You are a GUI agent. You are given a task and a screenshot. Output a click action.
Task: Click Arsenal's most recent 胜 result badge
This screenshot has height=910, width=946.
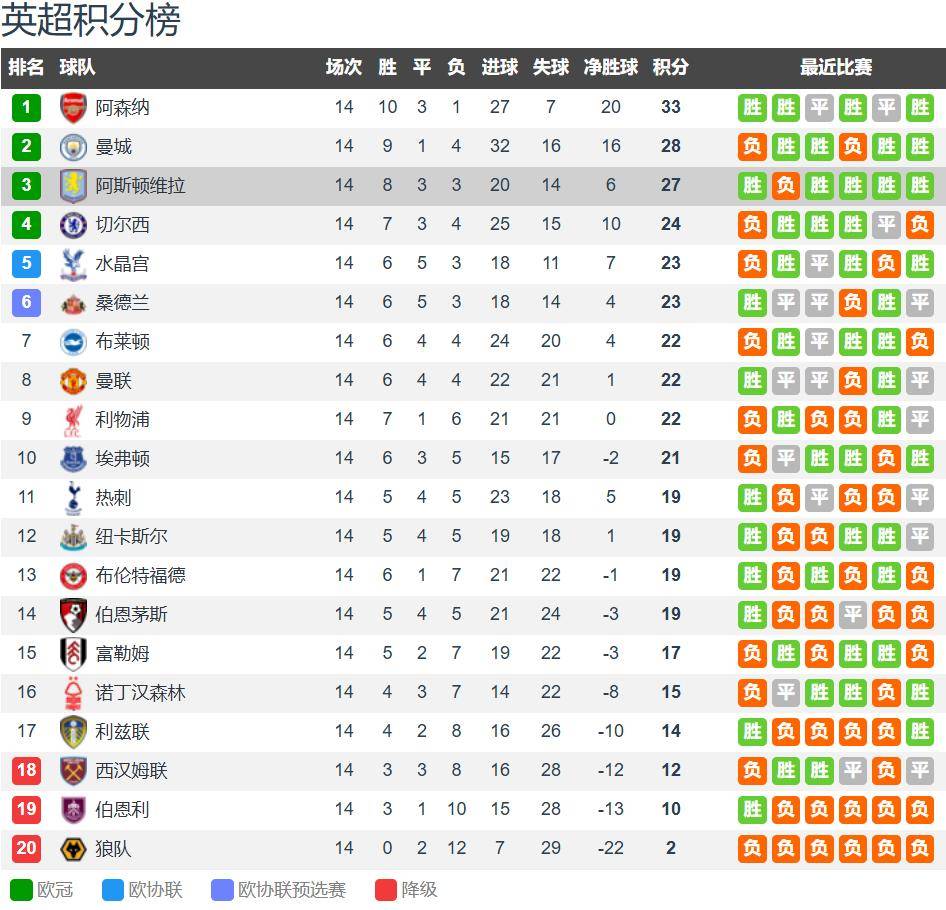[918, 108]
